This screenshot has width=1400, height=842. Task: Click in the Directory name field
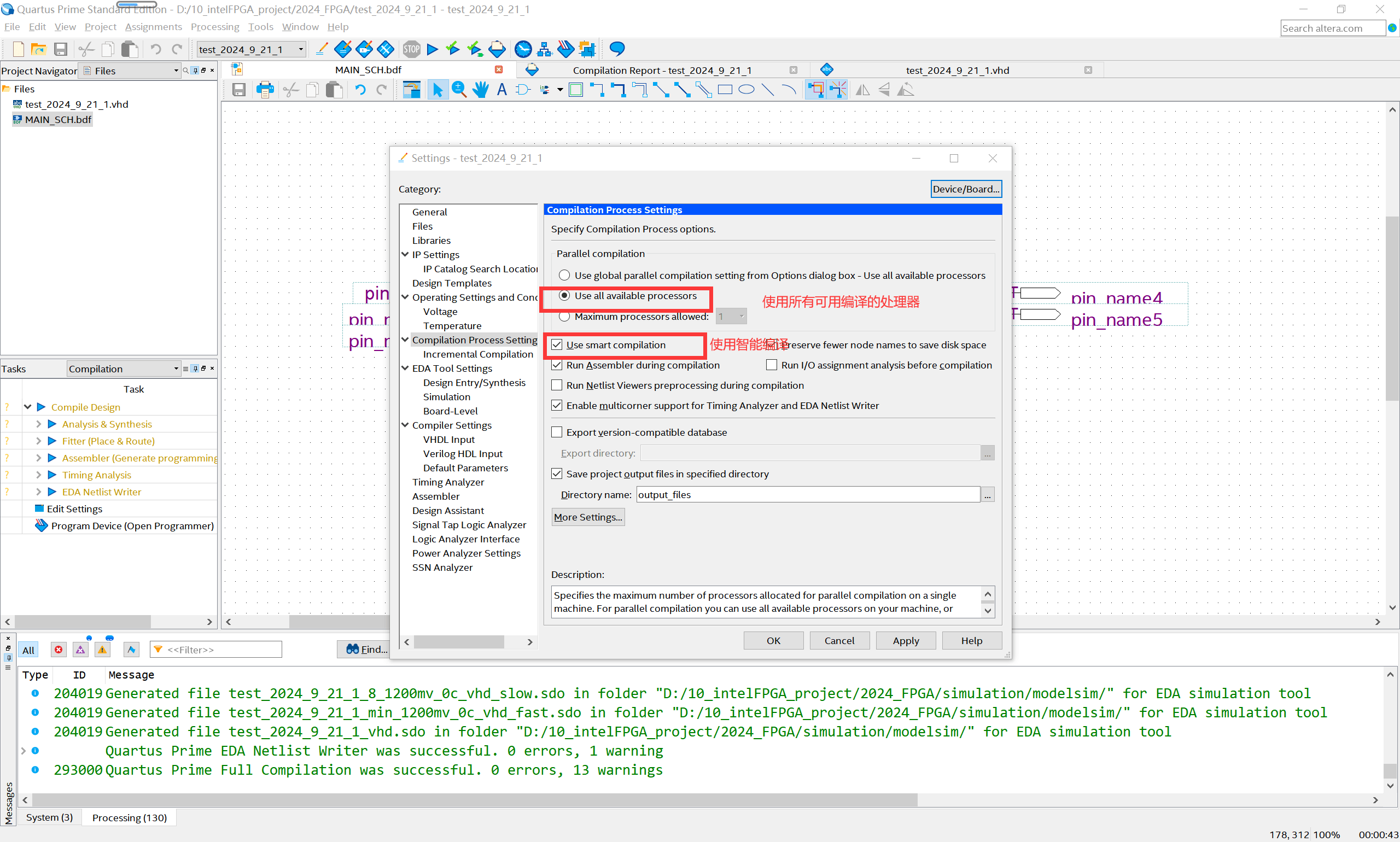(808, 495)
